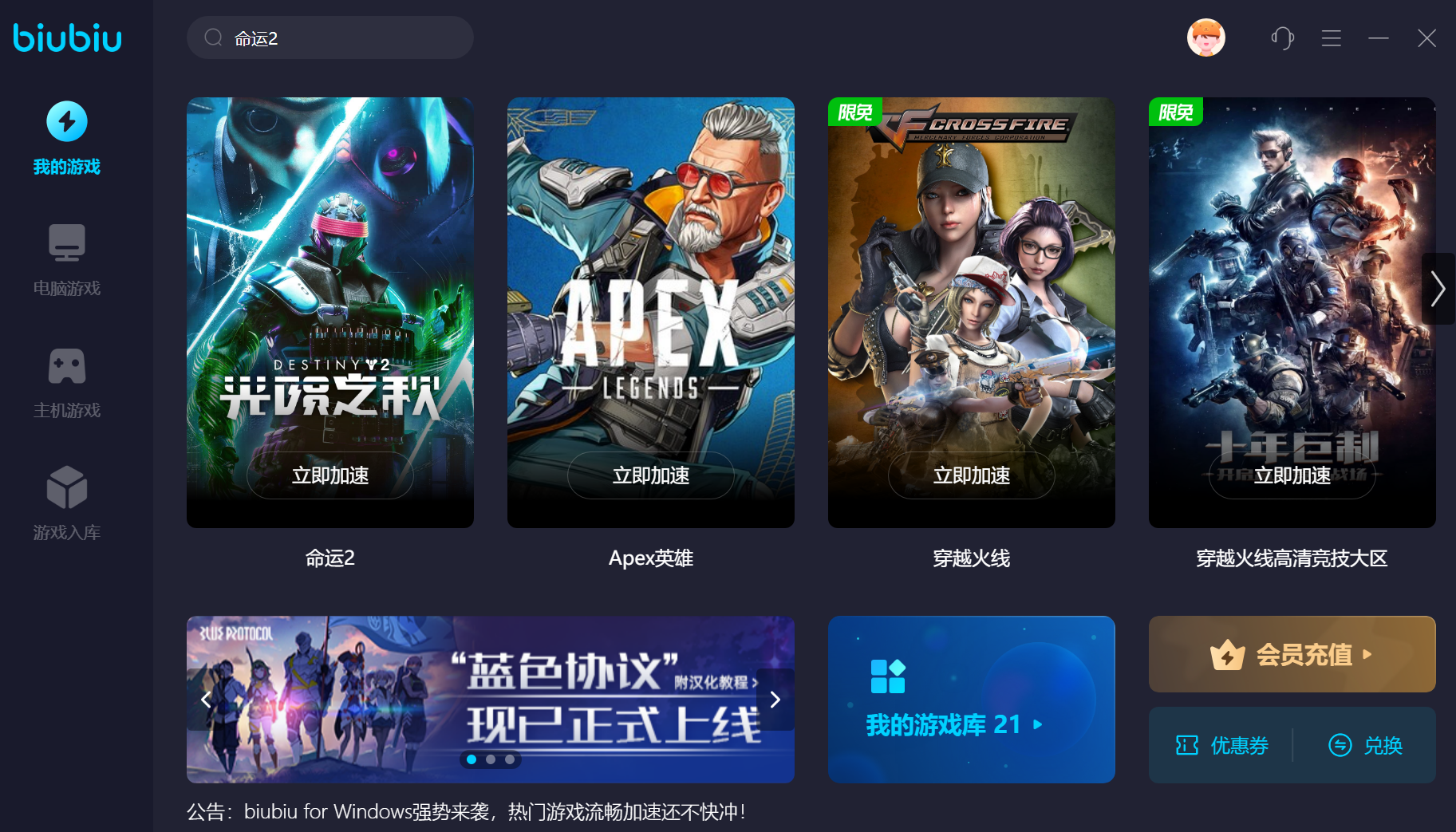The height and width of the screenshot is (832, 1456).
Task: Open PC games monitor icon
Action: click(x=67, y=243)
